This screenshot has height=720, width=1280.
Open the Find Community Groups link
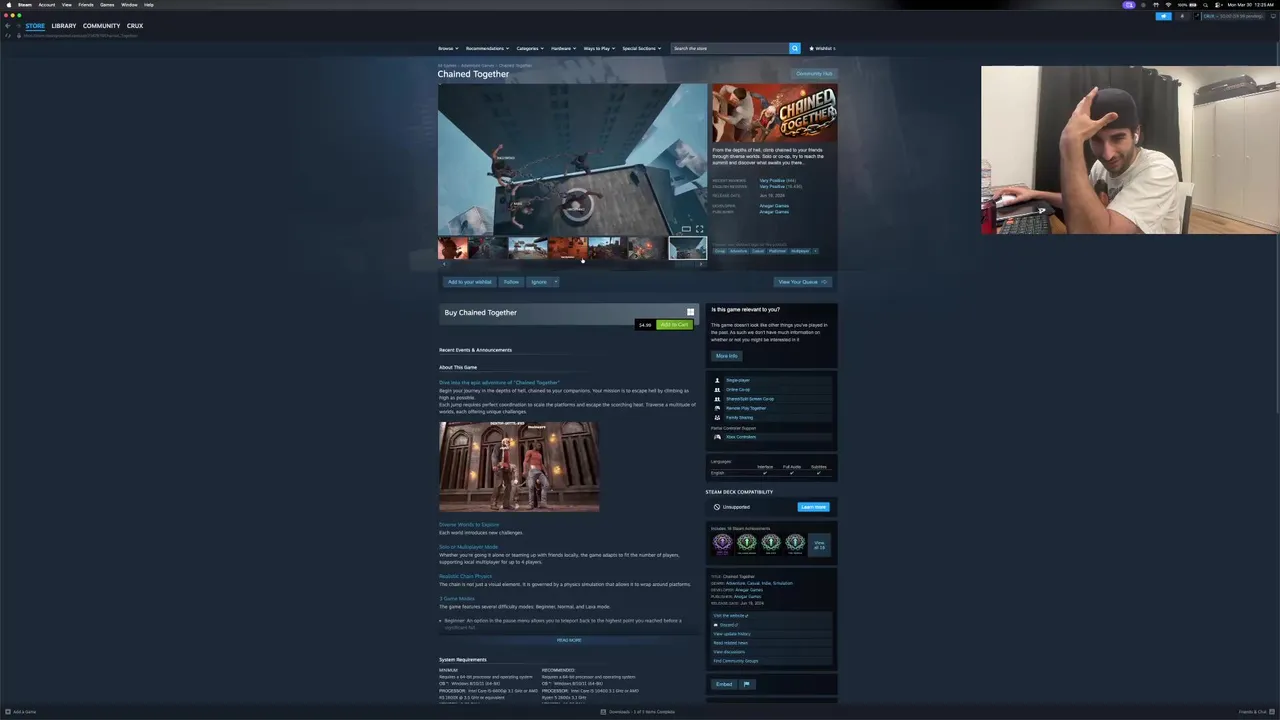(x=736, y=661)
